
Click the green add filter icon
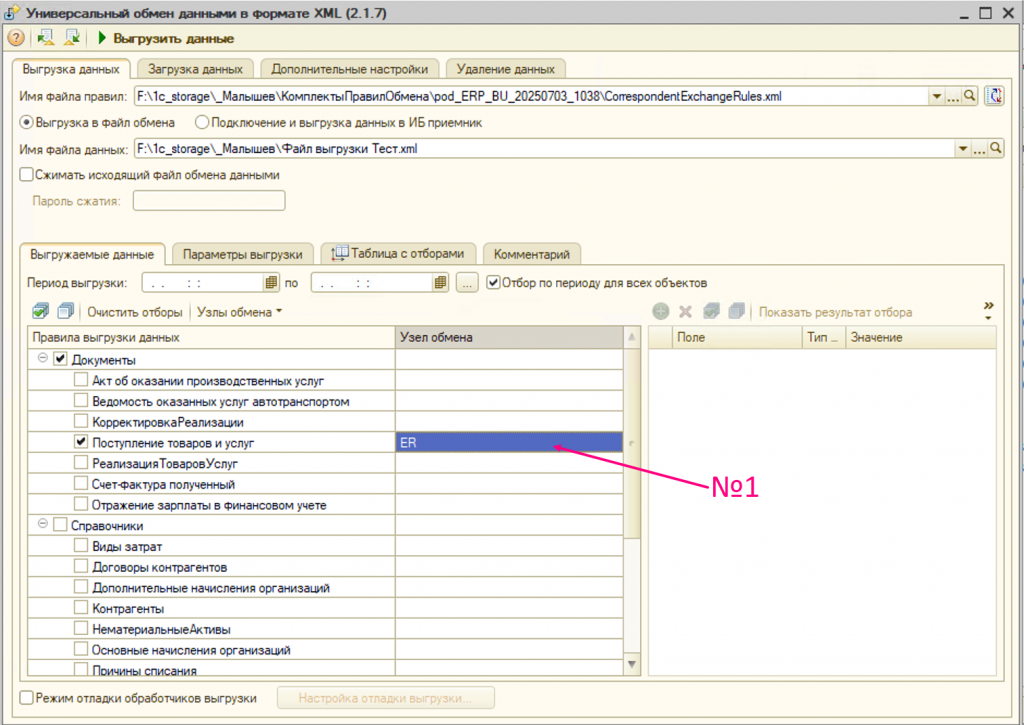660,312
